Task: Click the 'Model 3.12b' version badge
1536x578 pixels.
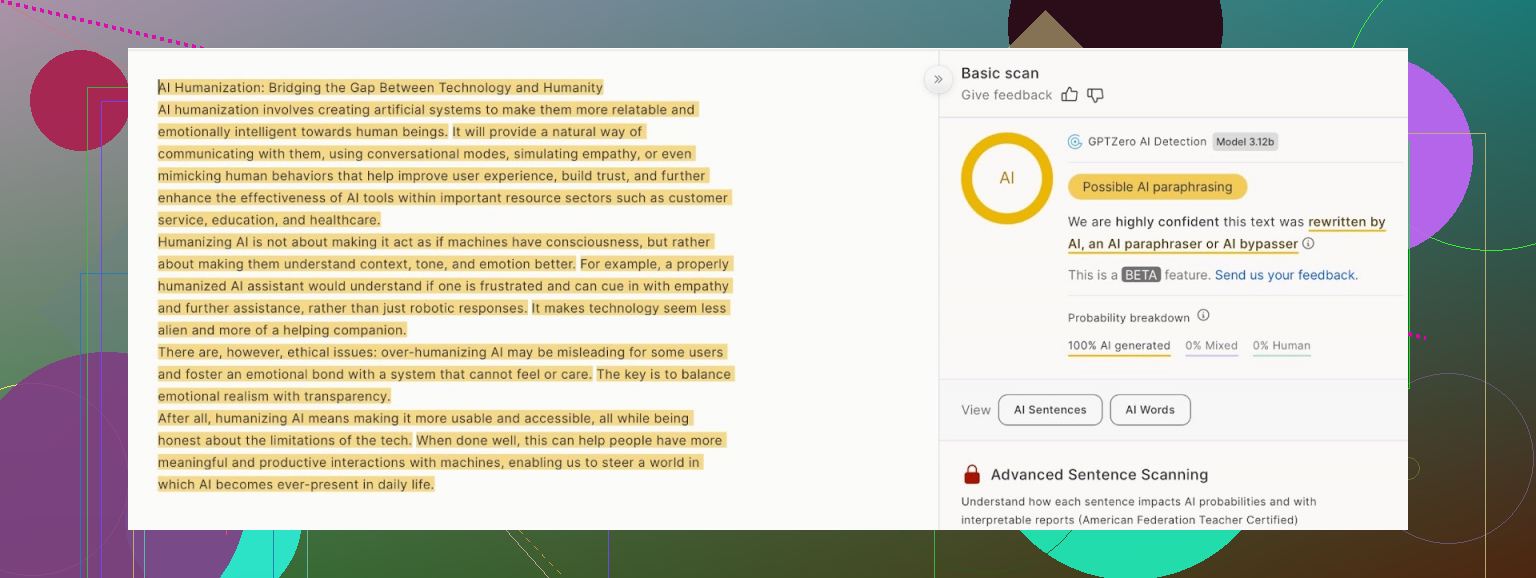Action: 1245,142
